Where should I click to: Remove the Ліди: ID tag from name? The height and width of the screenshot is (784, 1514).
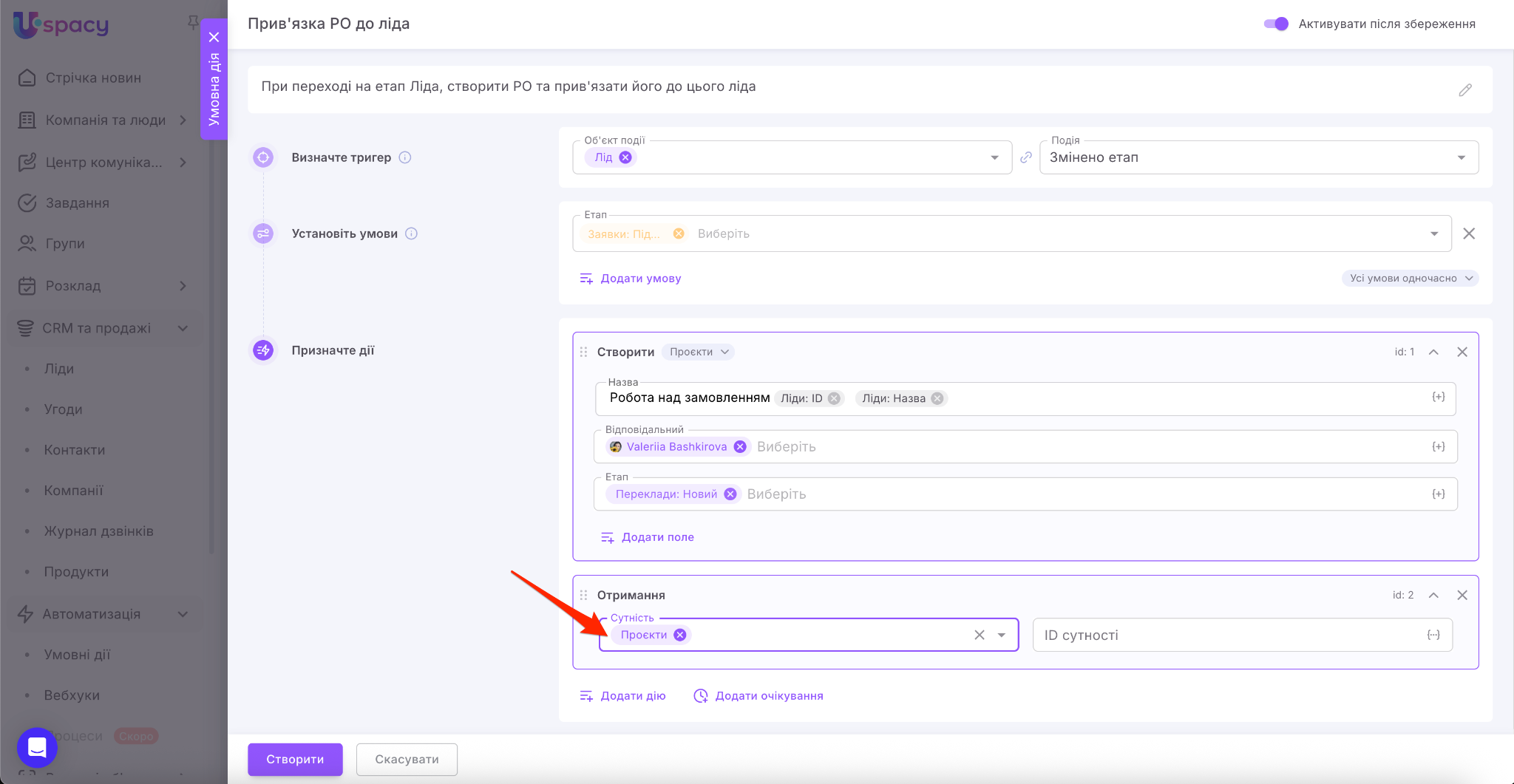click(x=834, y=398)
